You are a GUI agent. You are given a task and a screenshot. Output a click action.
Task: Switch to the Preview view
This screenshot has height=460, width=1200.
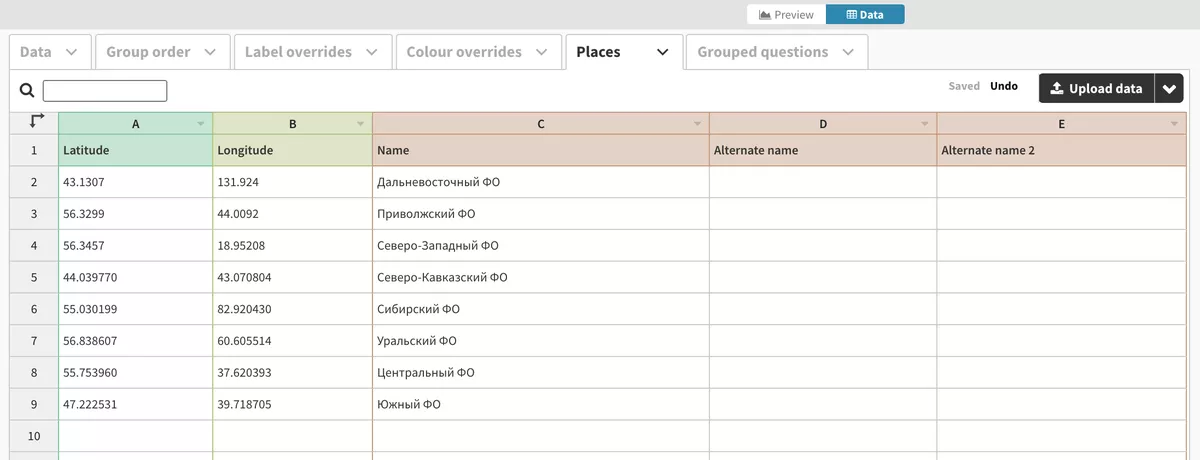(x=786, y=15)
